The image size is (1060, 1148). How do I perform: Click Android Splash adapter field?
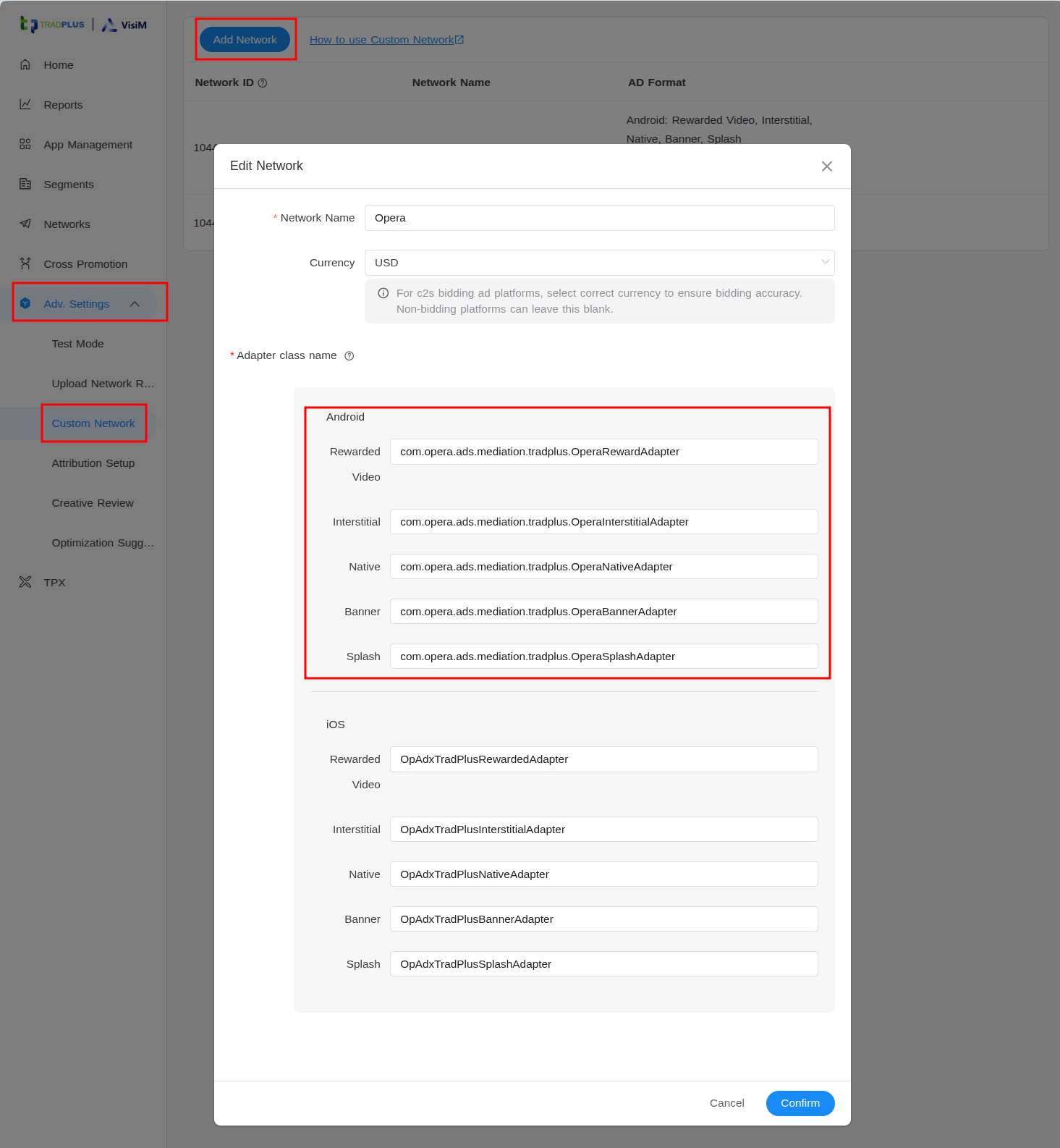pos(604,657)
